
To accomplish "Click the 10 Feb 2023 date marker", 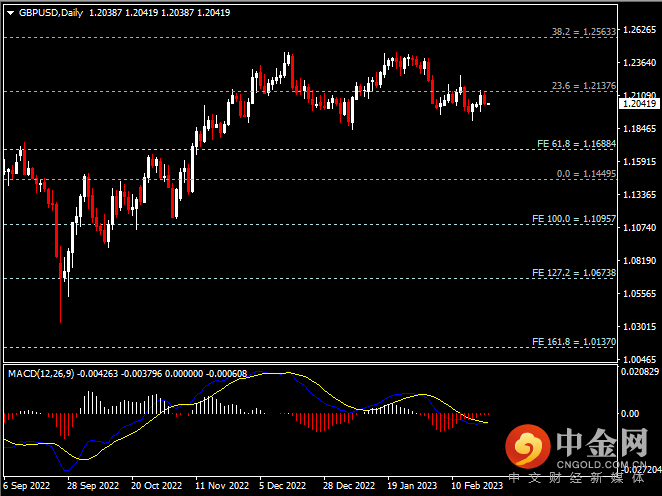I will click(x=476, y=487).
